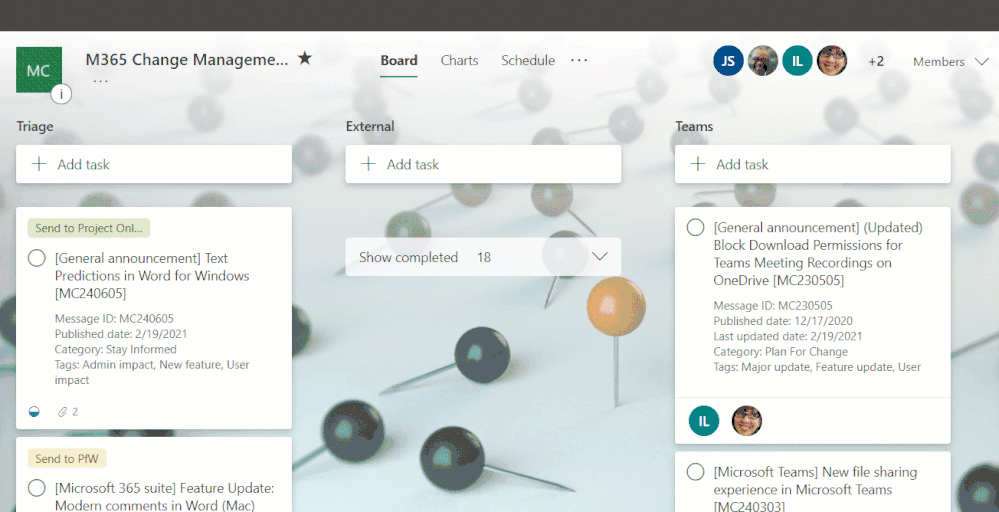
Task: Click the IL avatar in the header
Action: tap(797, 61)
